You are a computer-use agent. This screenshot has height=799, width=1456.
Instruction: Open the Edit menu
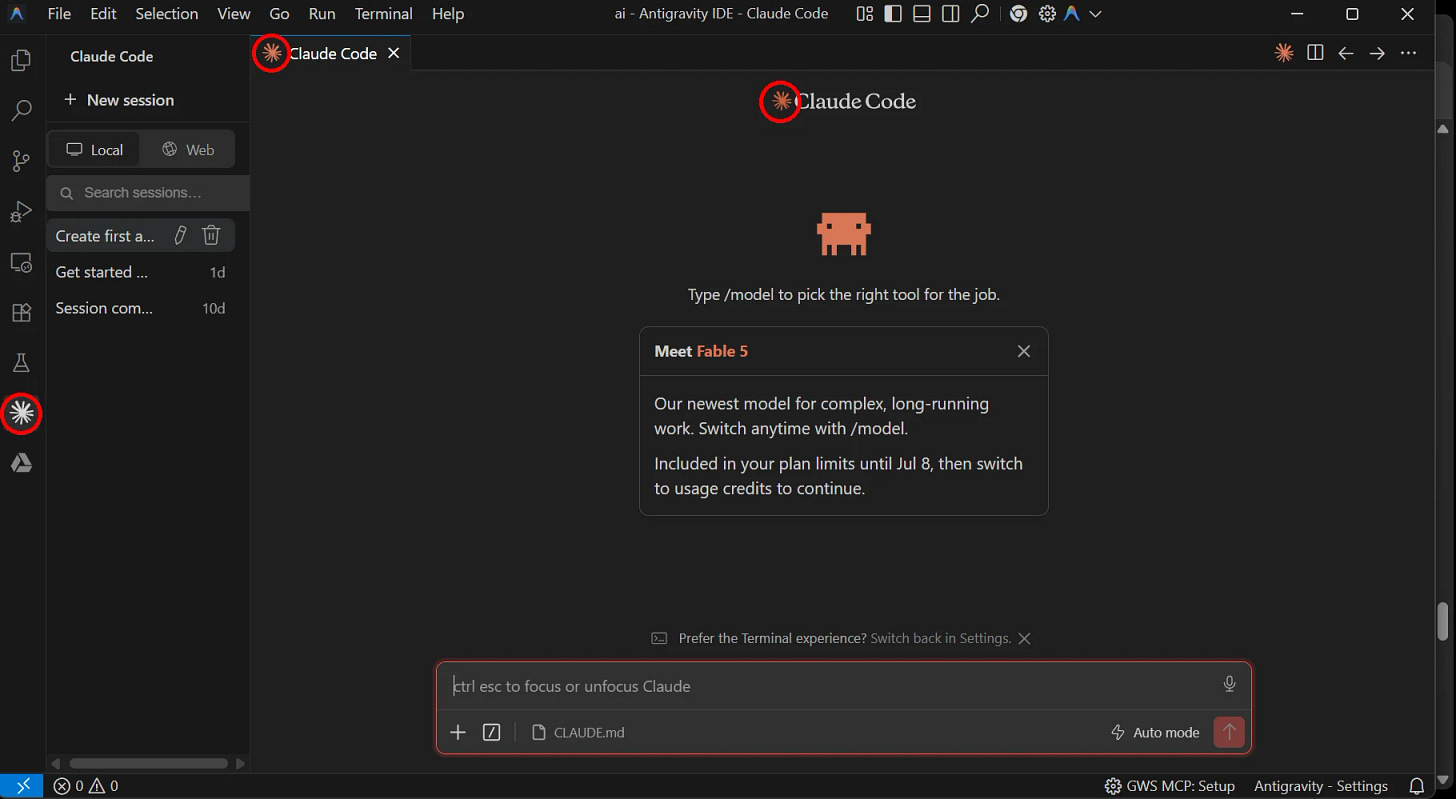click(x=103, y=14)
